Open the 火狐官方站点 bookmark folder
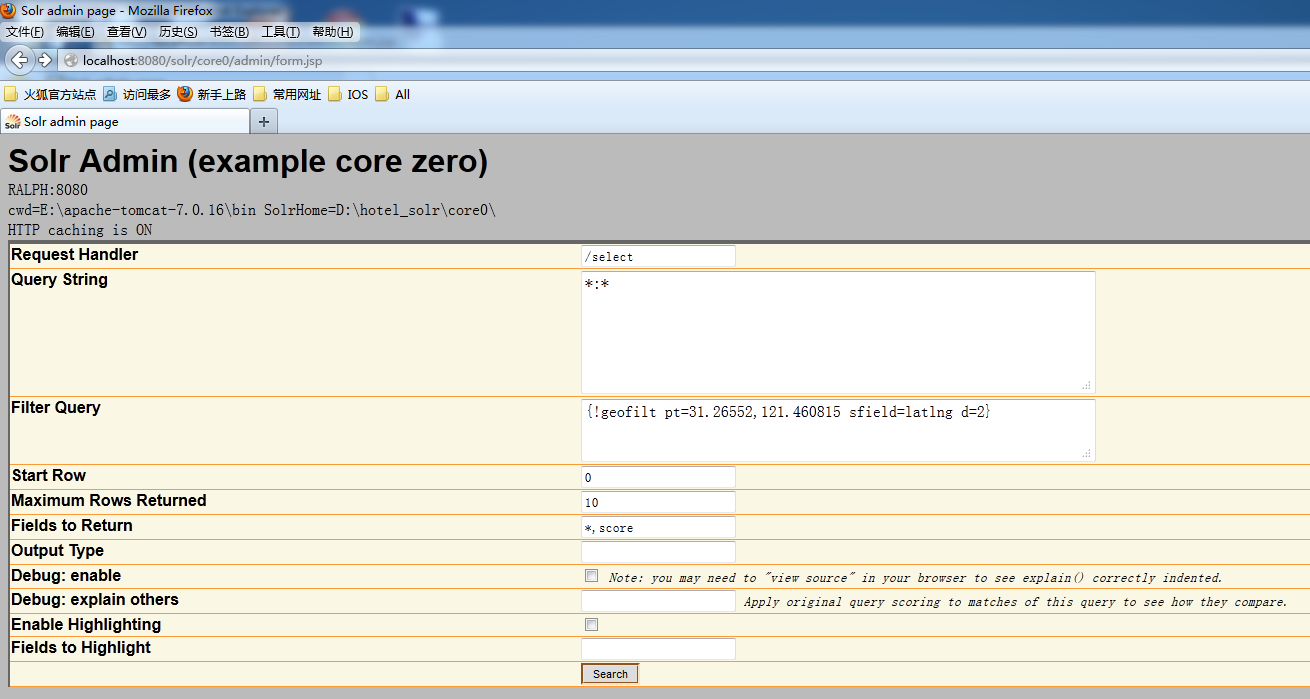The width and height of the screenshot is (1310, 699). (50, 95)
